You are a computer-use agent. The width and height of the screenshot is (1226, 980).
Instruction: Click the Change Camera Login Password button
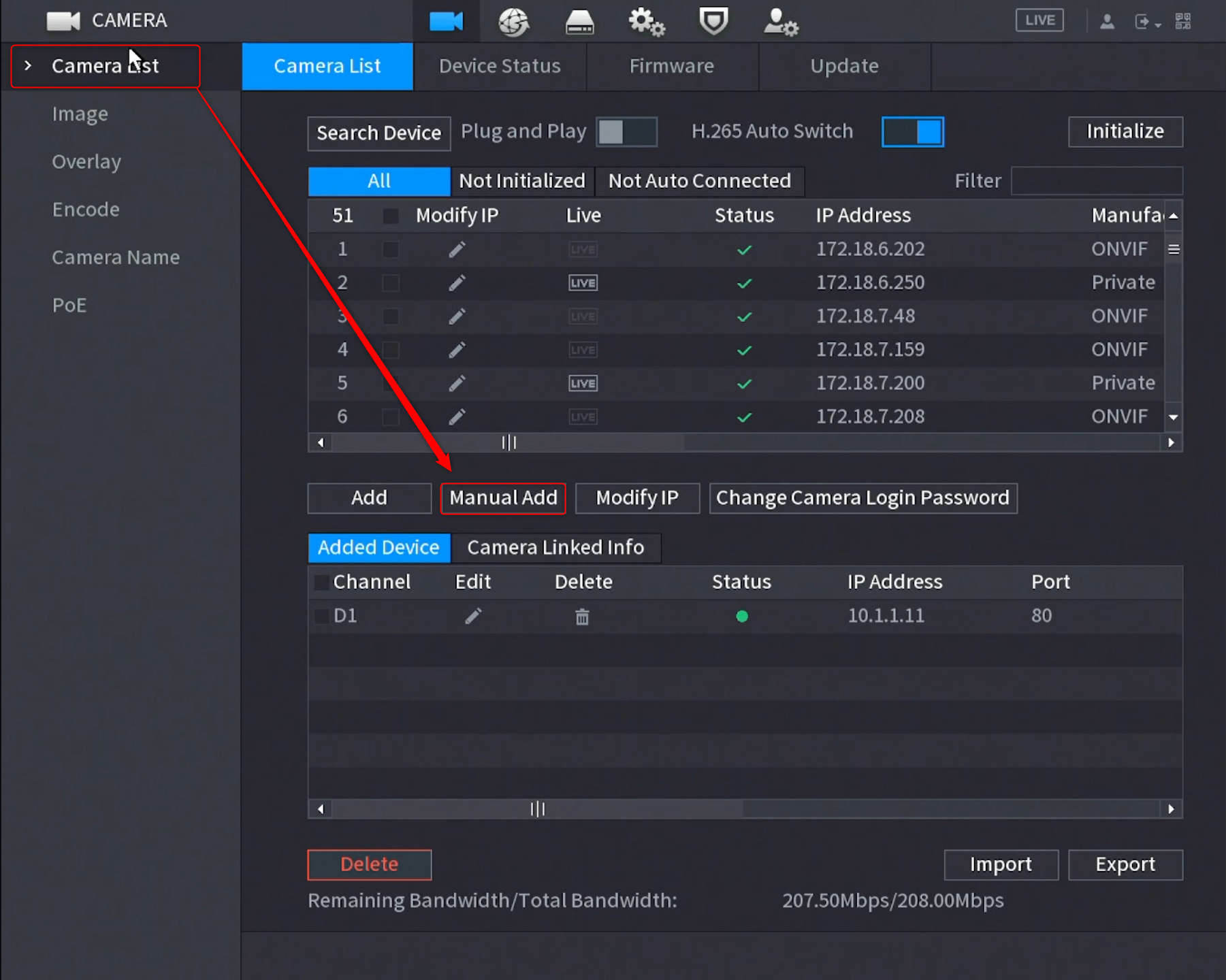point(863,498)
